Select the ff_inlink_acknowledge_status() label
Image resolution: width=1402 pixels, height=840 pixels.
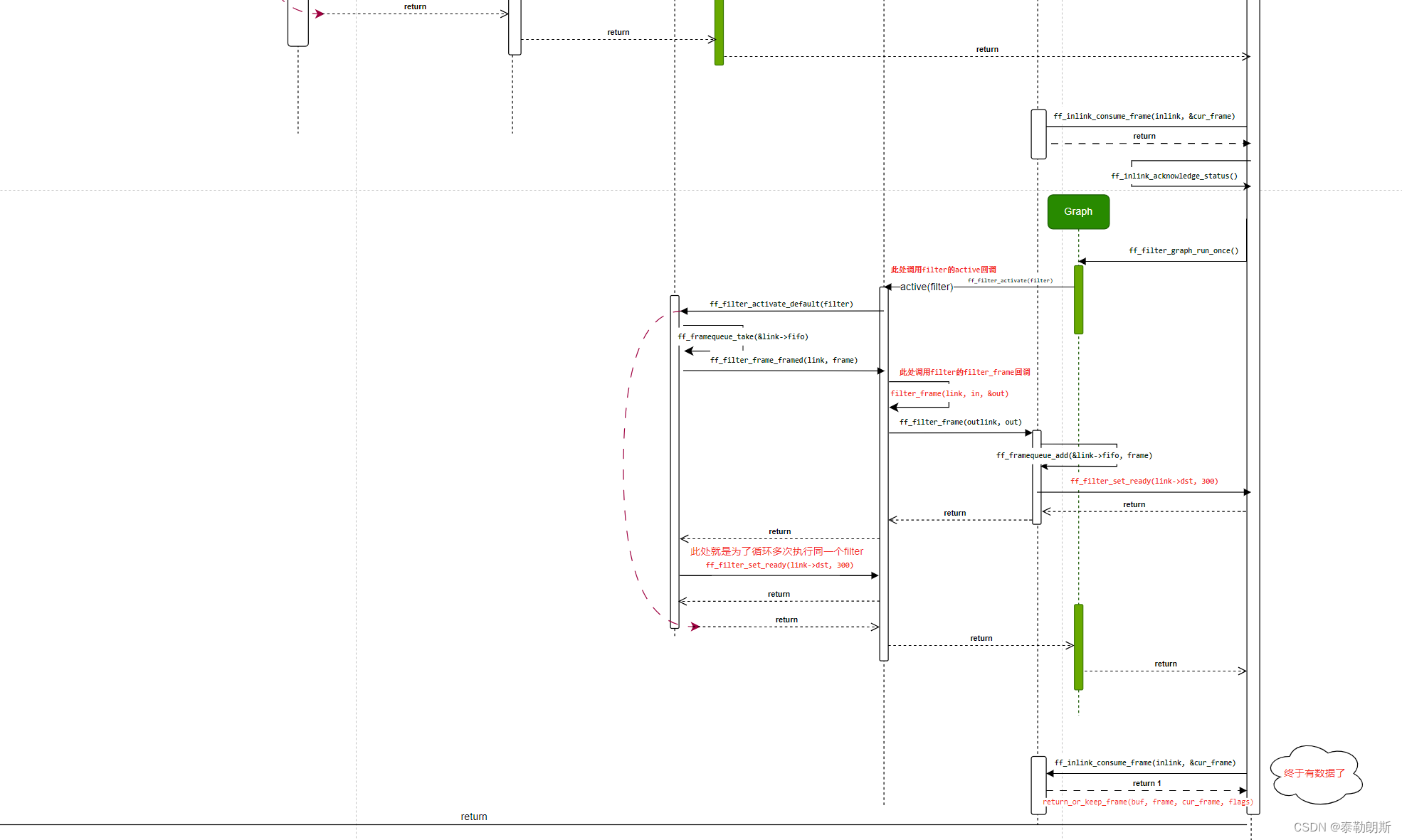[x=1174, y=176]
